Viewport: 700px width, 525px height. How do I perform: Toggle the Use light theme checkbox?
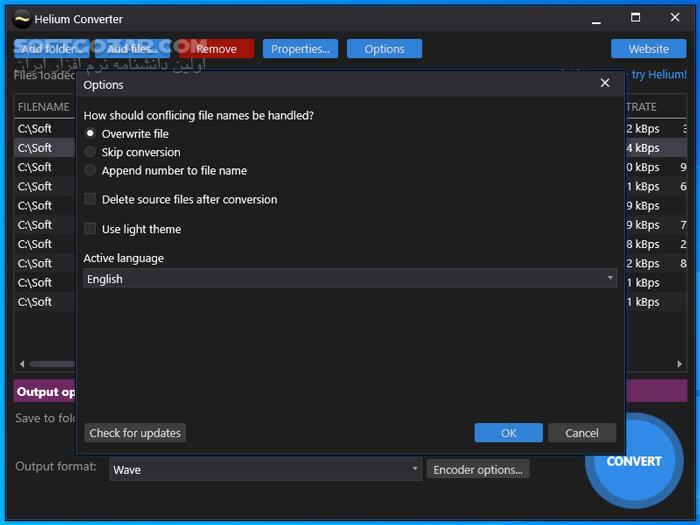91,229
